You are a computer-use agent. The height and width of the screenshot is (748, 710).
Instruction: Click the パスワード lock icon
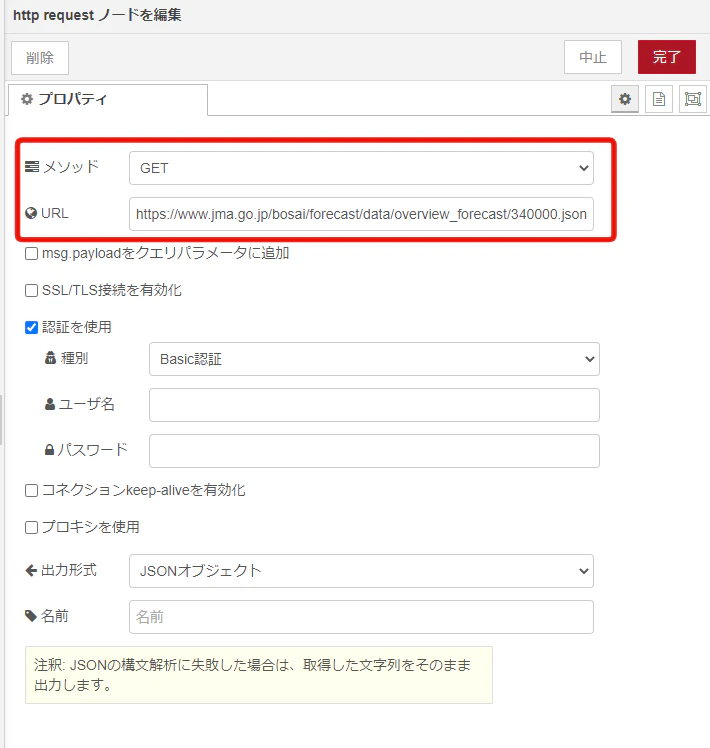point(49,450)
